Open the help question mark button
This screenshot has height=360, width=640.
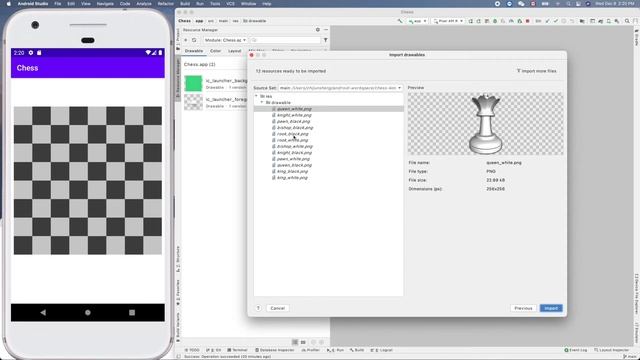point(258,308)
